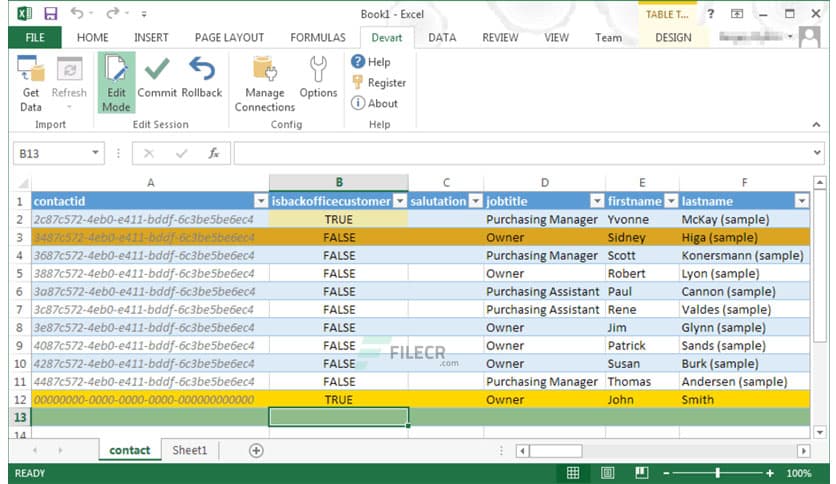The image size is (836, 484).
Task: Switch to Page Break Preview in status bar
Action: click(x=642, y=473)
